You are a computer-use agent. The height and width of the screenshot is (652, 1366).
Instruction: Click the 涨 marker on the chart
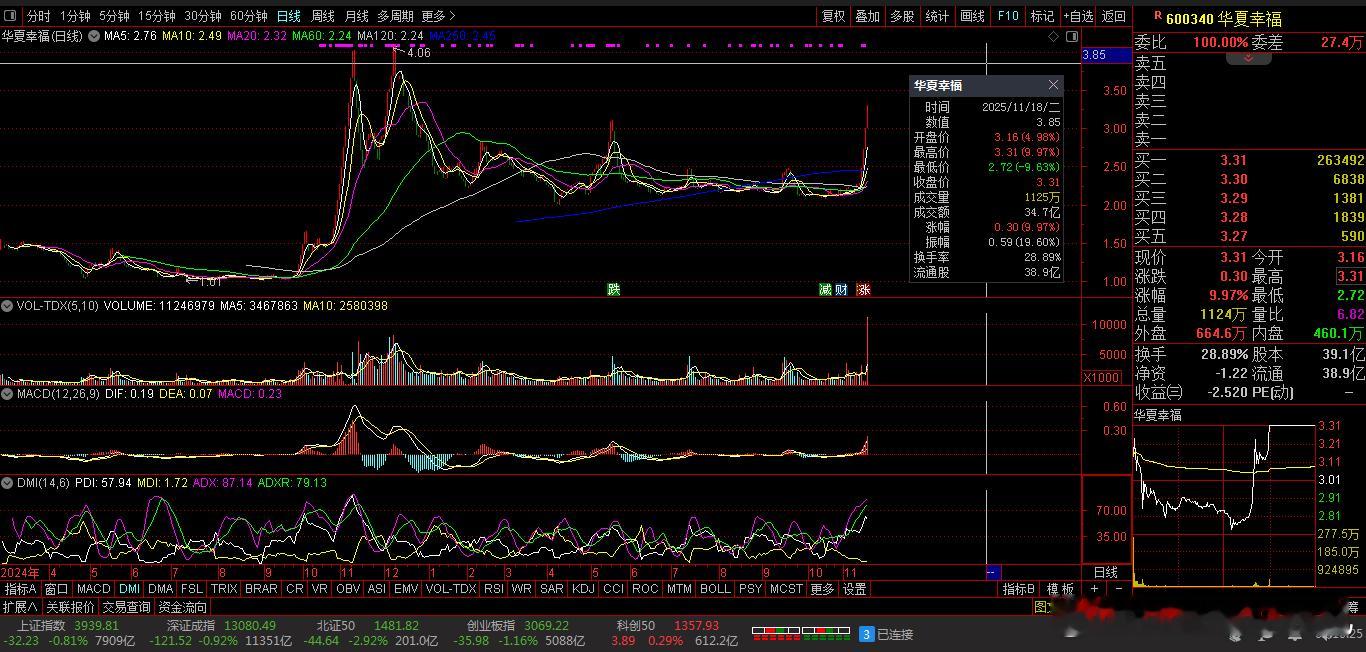point(864,289)
